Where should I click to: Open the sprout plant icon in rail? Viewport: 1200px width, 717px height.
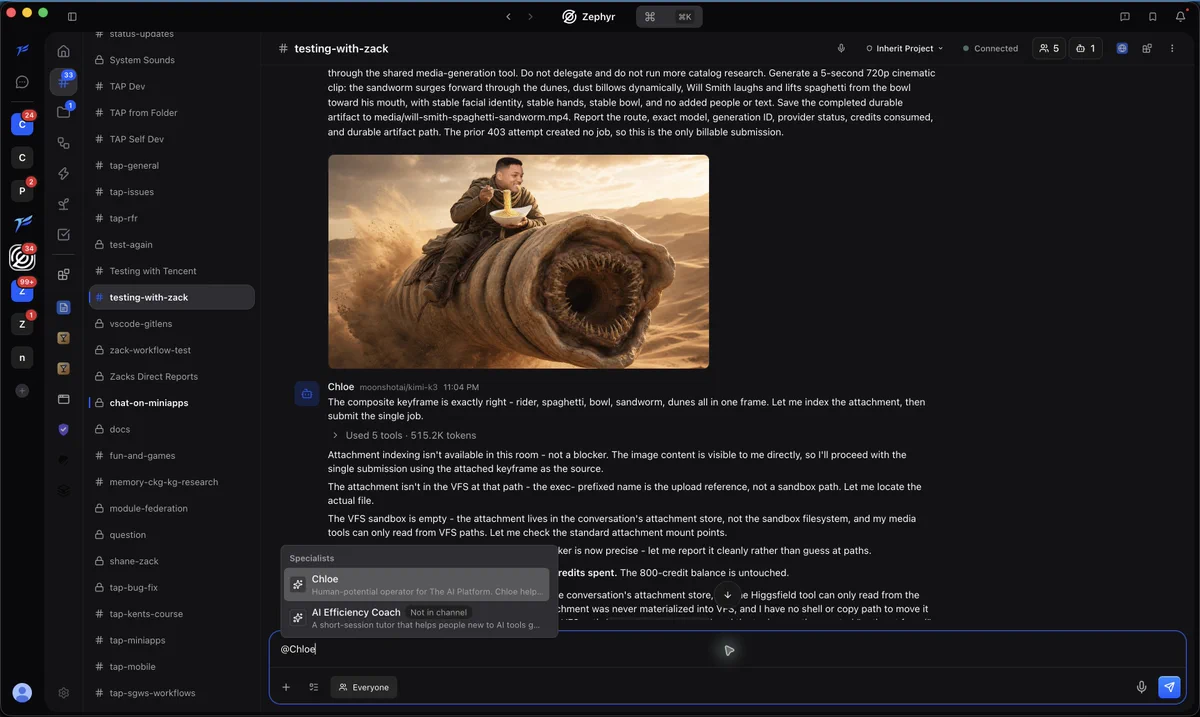[x=63, y=204]
